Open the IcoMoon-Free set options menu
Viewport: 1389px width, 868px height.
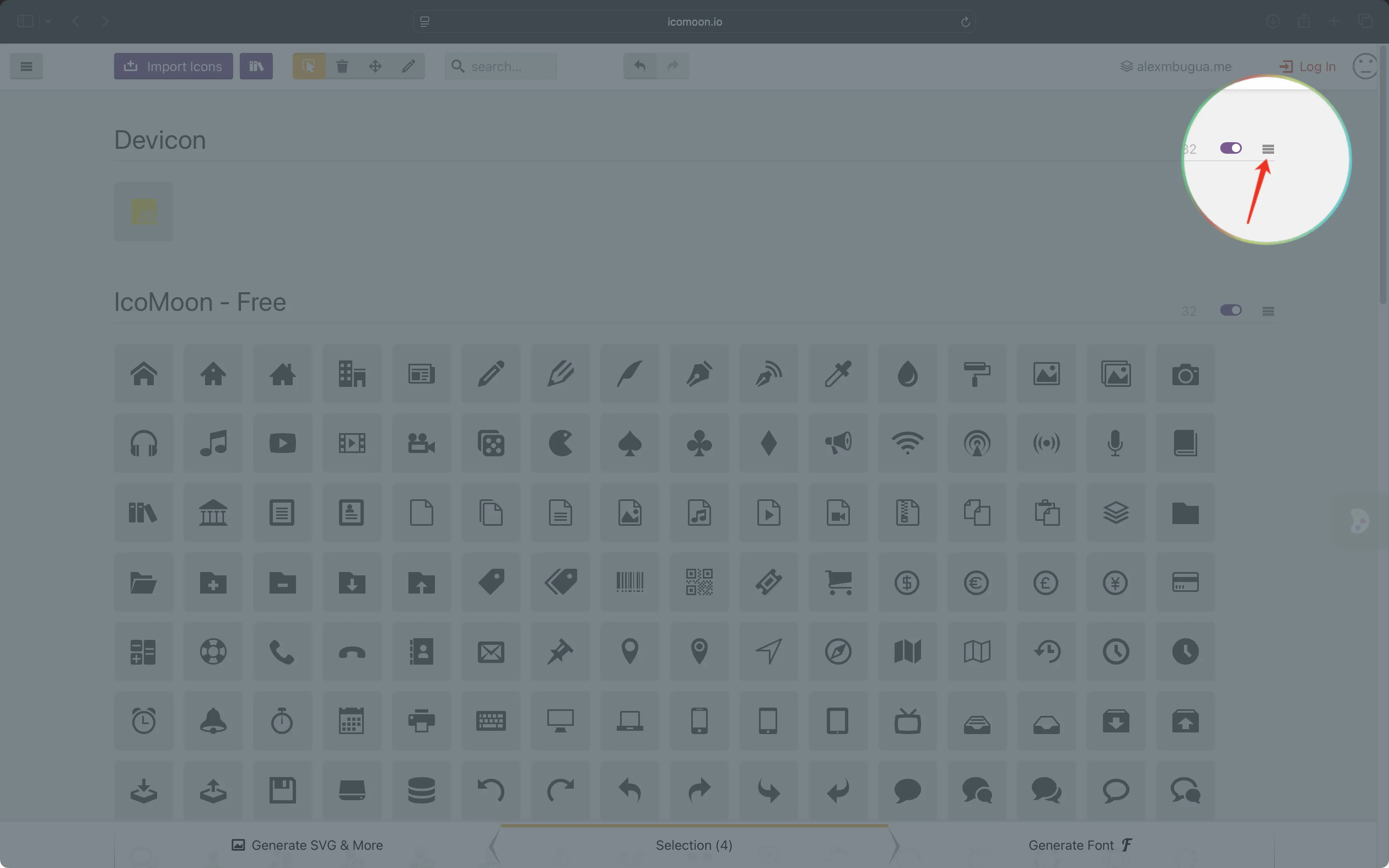click(1268, 310)
